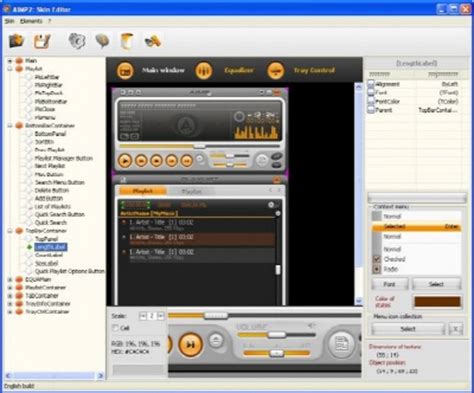
Task: Click the document icon in zoomed preview
Action: tap(341, 344)
